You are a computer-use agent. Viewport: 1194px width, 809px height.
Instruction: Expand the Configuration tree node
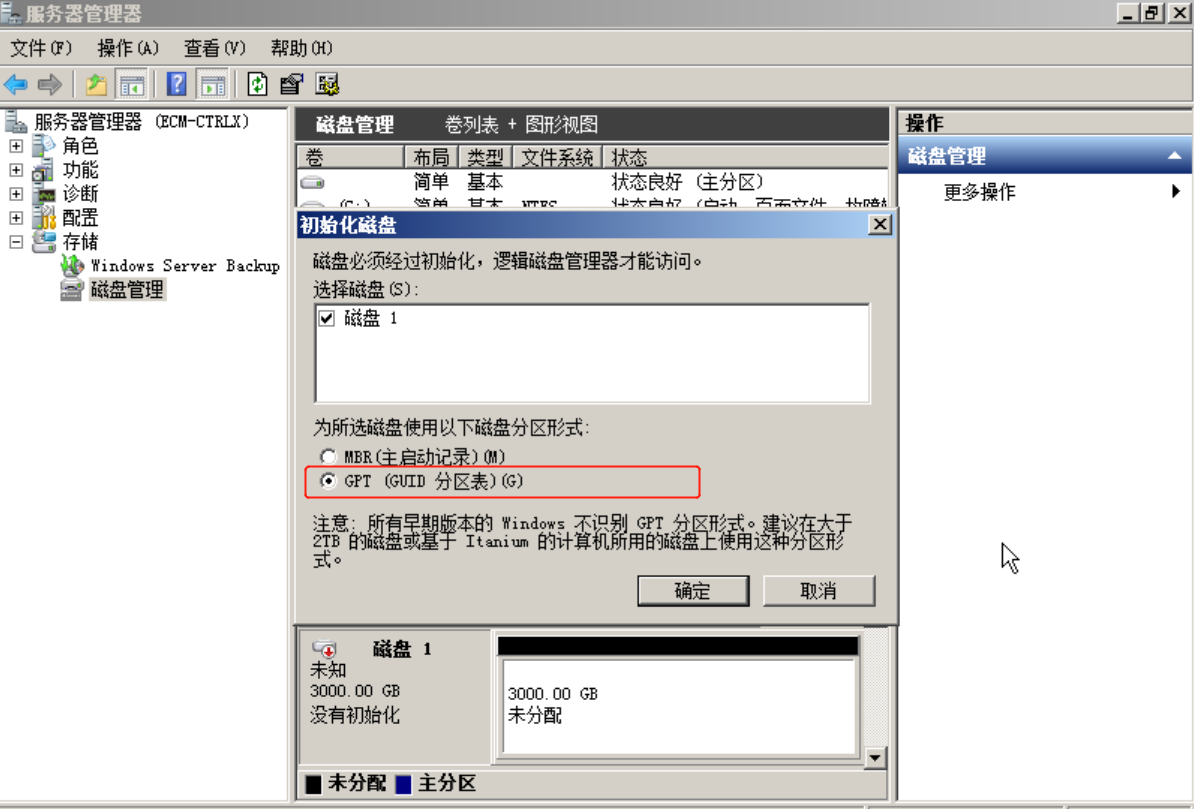click(x=16, y=218)
